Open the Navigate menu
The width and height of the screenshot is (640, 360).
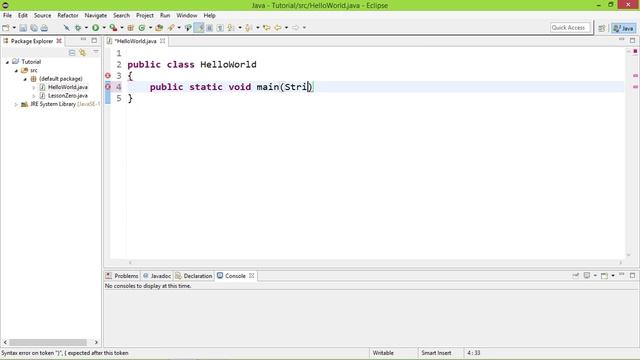96,16
